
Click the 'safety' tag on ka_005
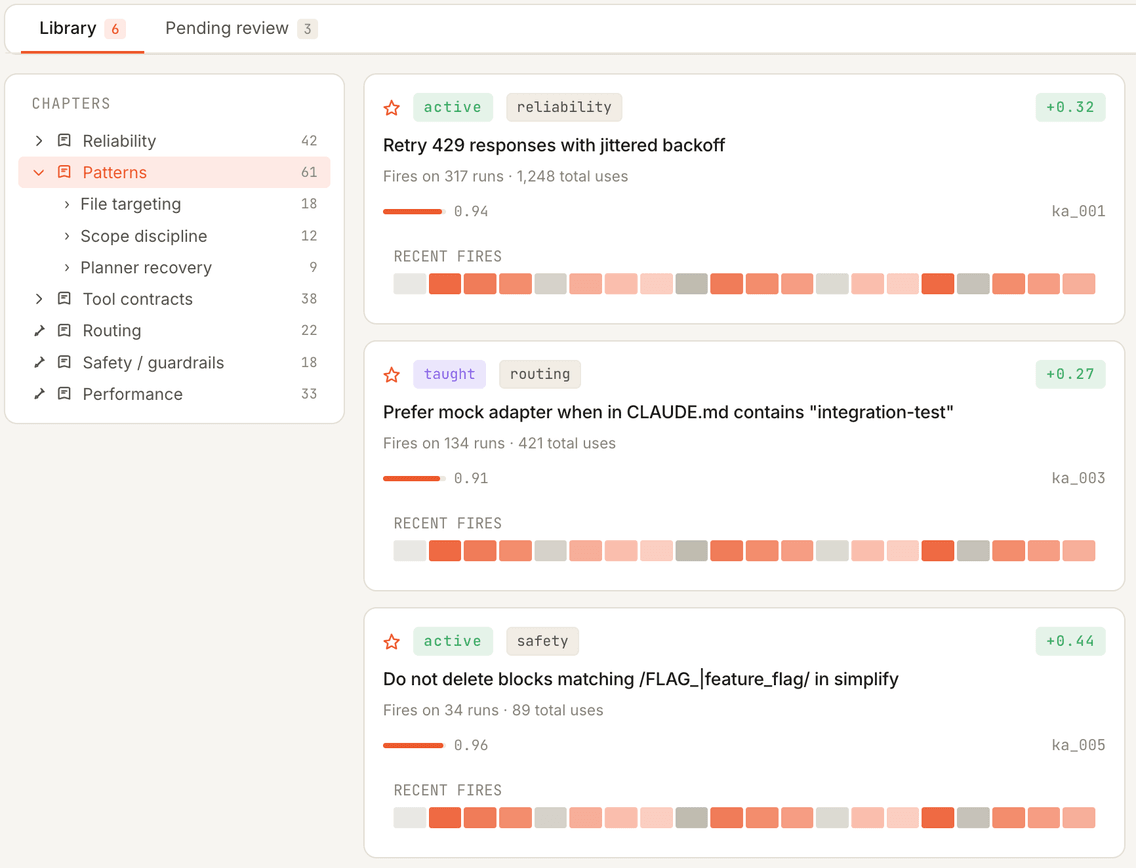(x=542, y=641)
